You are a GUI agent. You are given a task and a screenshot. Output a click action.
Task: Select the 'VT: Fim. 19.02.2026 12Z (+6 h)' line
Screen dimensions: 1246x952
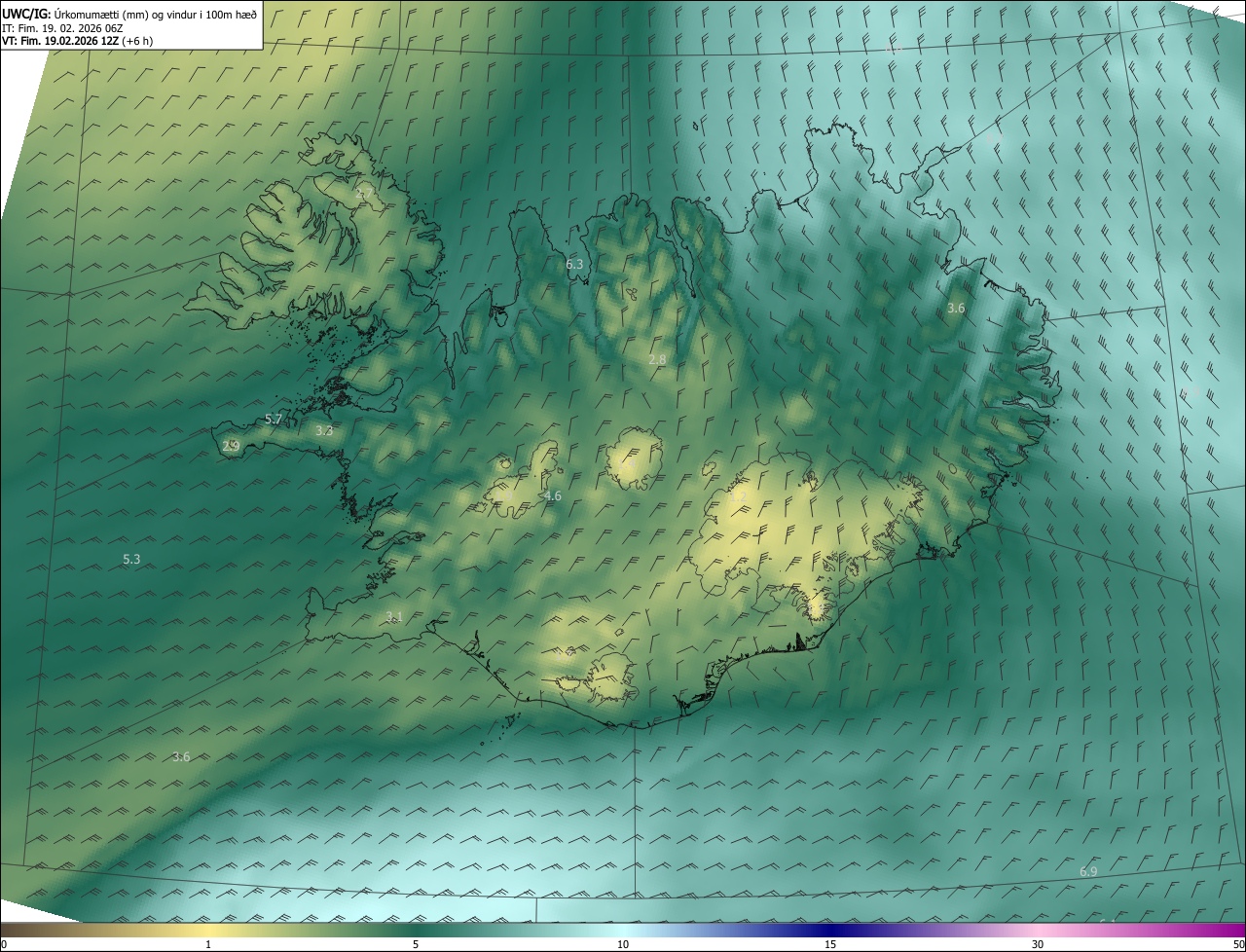pos(78,41)
